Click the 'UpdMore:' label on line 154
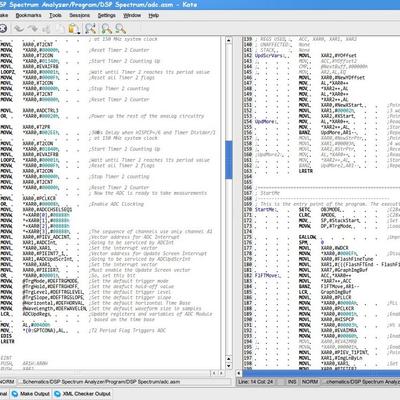Image resolution: width=400 pixels, height=400 pixels. coord(265,122)
